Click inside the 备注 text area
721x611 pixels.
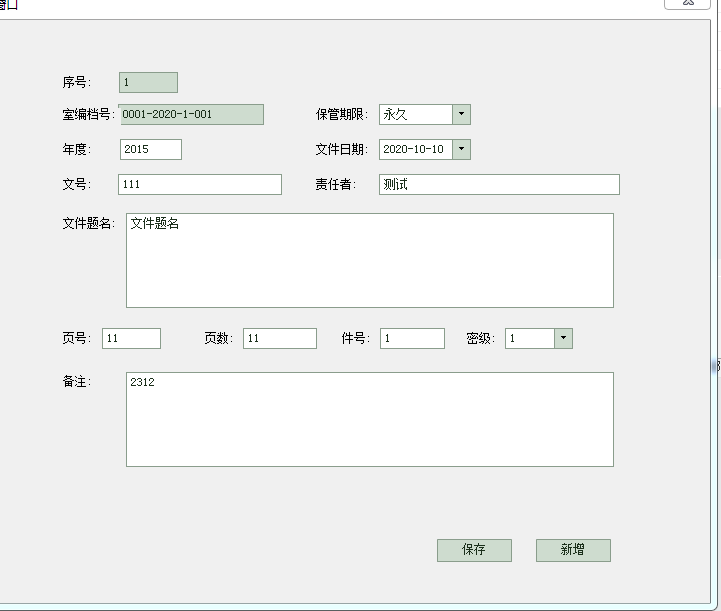(x=370, y=419)
